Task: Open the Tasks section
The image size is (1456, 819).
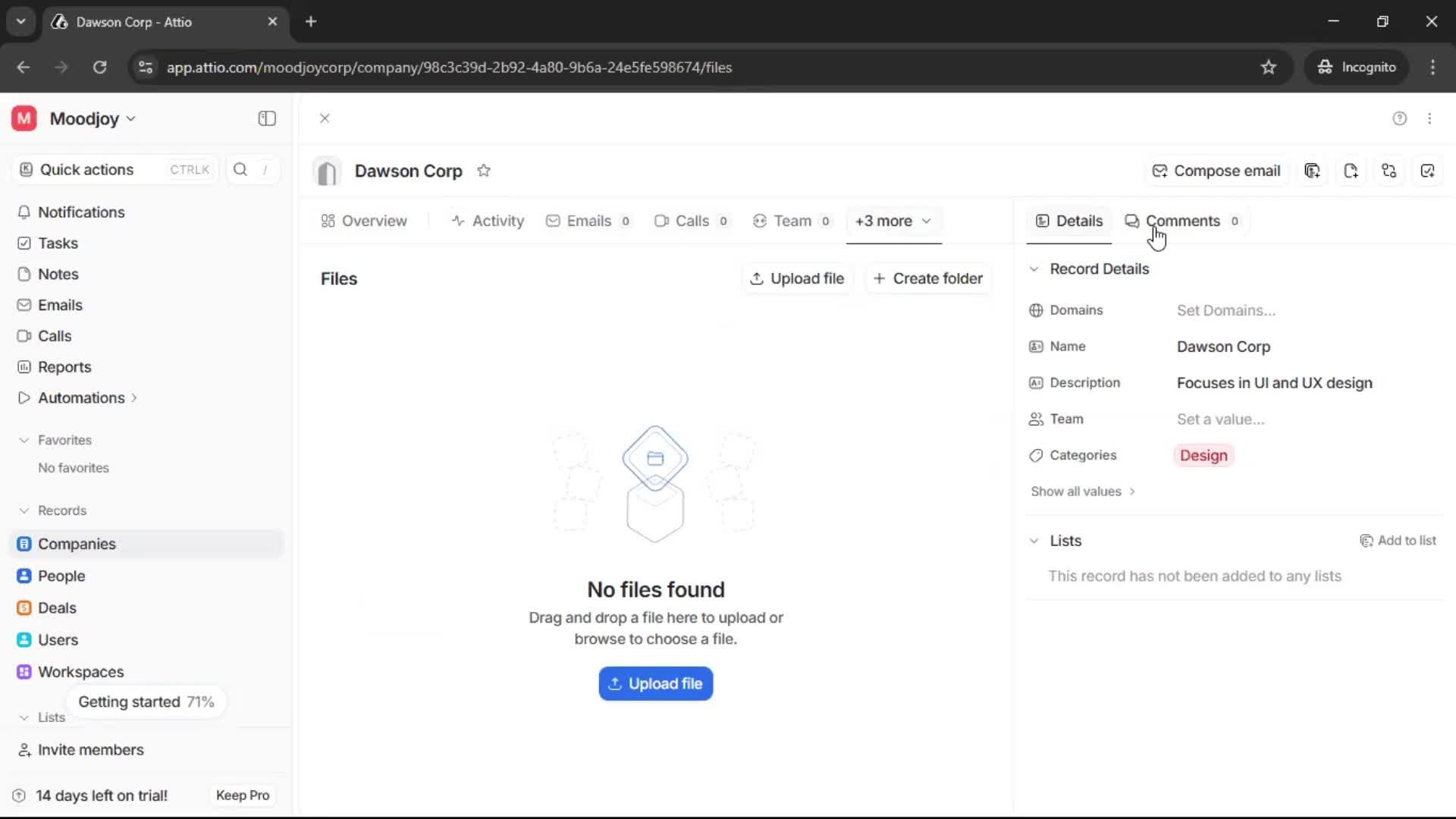Action: click(x=58, y=243)
